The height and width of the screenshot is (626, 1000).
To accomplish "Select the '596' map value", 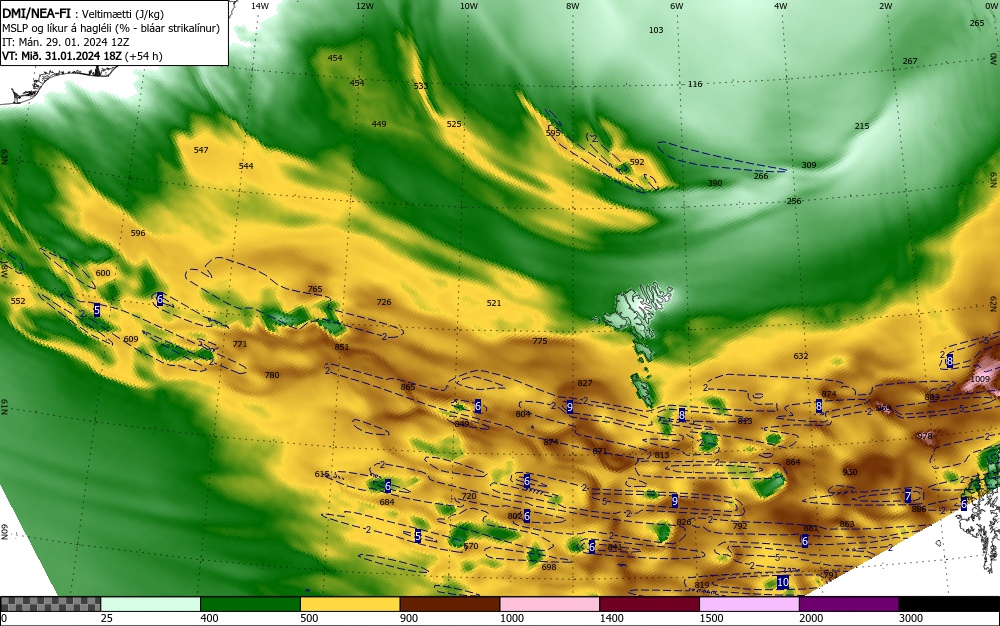I will click(138, 233).
